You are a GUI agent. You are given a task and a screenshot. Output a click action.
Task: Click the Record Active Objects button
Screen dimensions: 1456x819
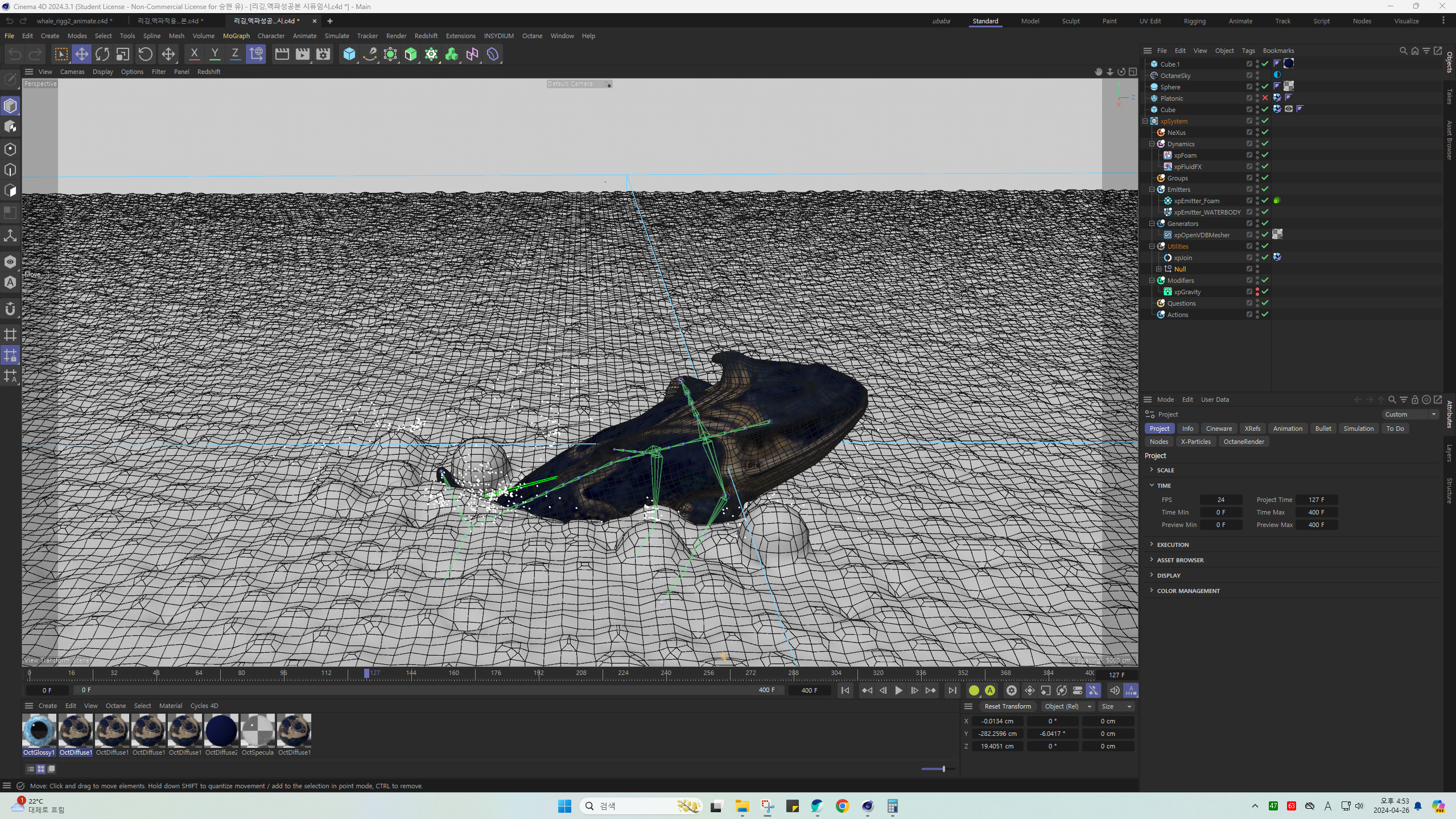pyautogui.click(x=974, y=690)
